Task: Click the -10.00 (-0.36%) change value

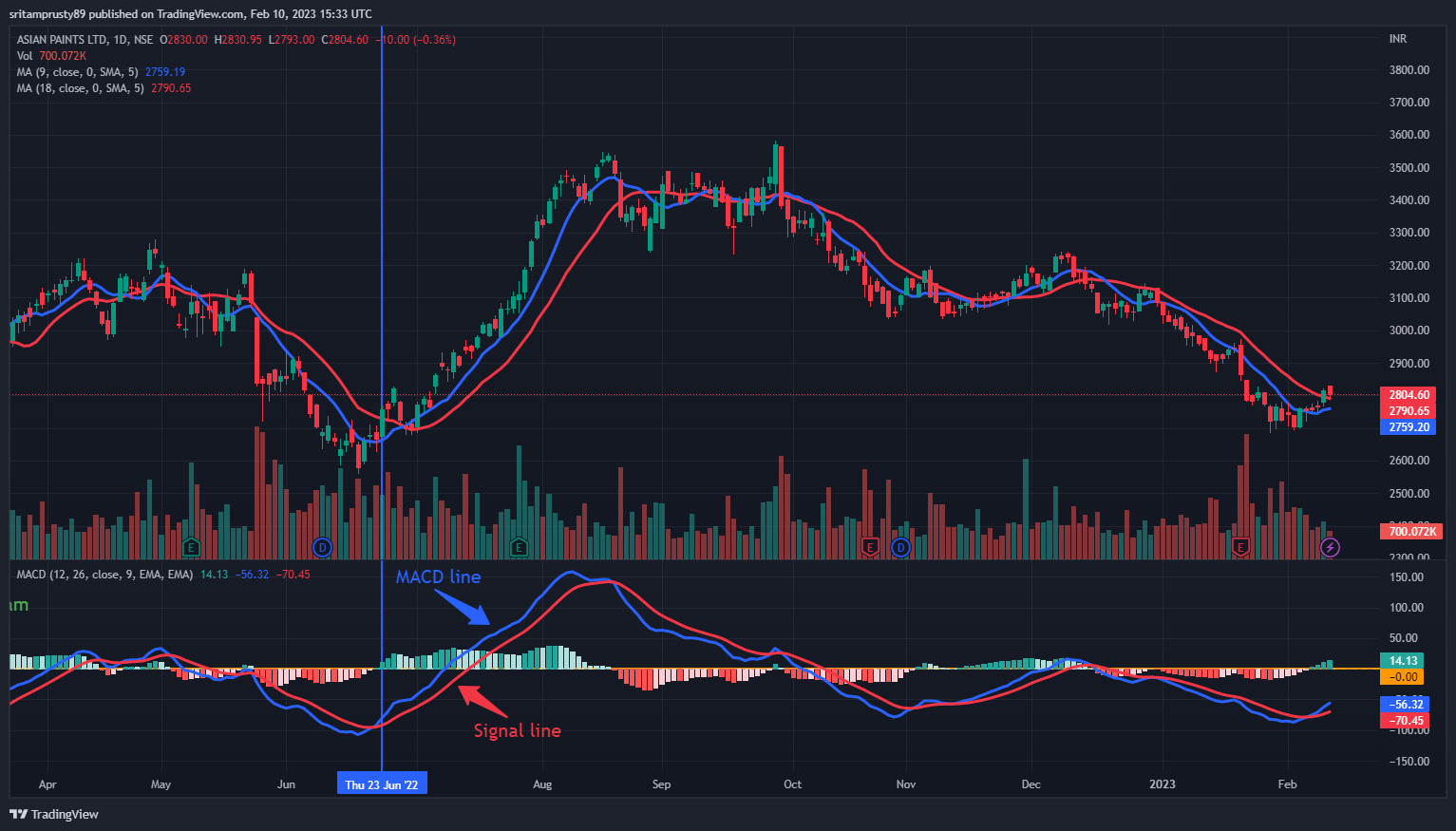Action: (416, 40)
